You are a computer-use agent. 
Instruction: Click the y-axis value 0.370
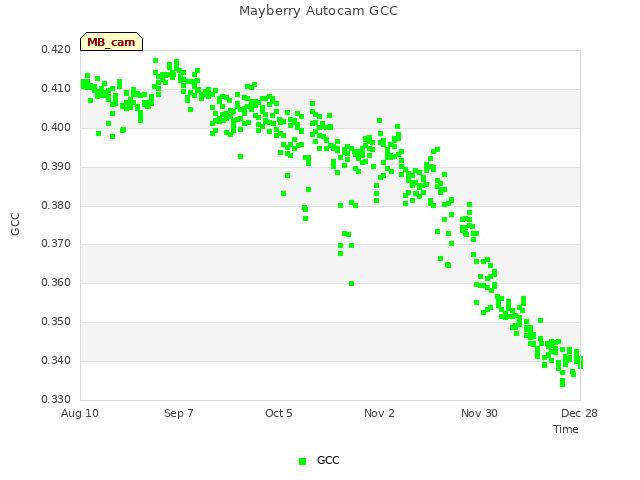(56, 244)
